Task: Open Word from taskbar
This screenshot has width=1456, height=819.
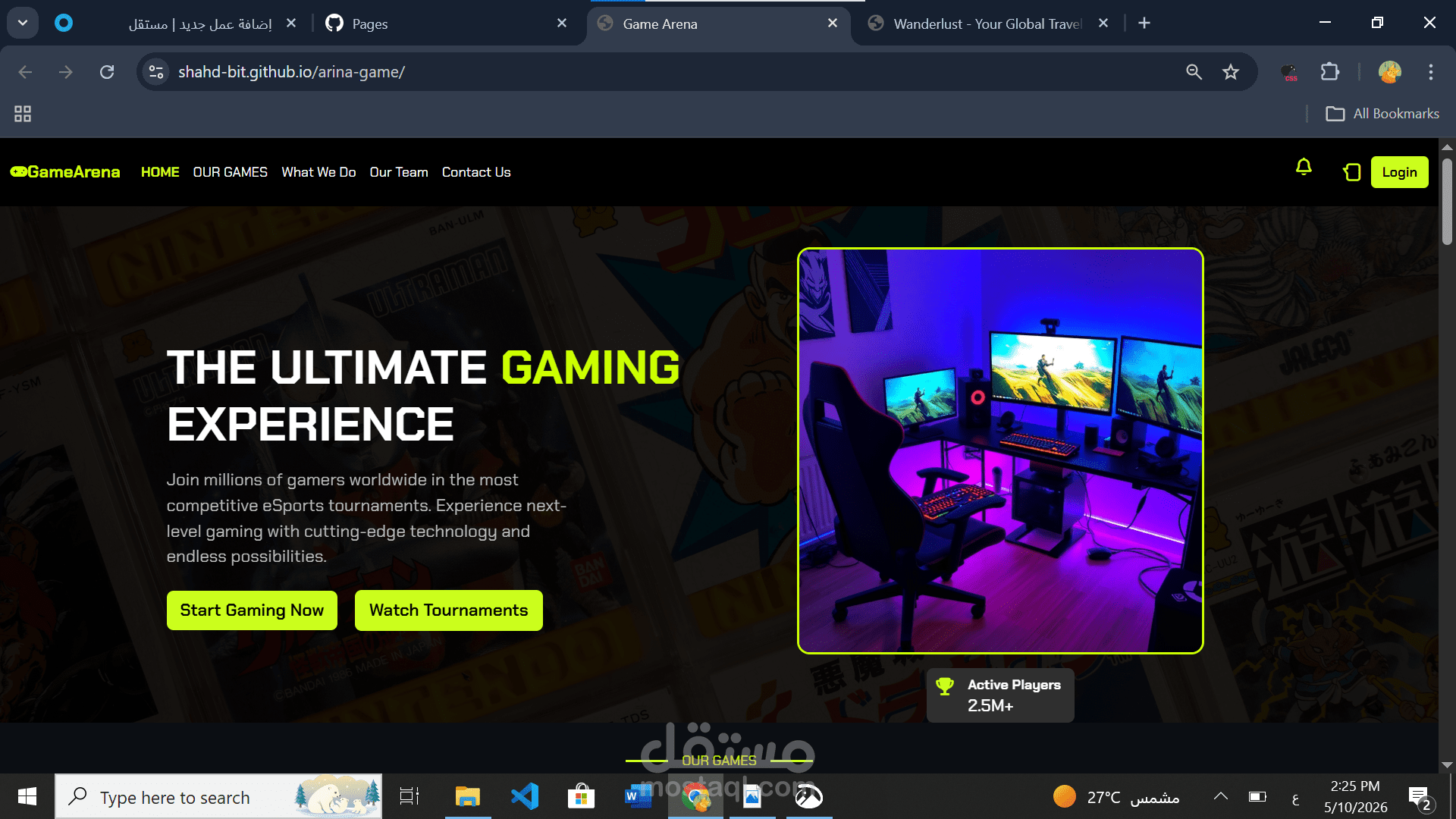Action: click(x=639, y=796)
